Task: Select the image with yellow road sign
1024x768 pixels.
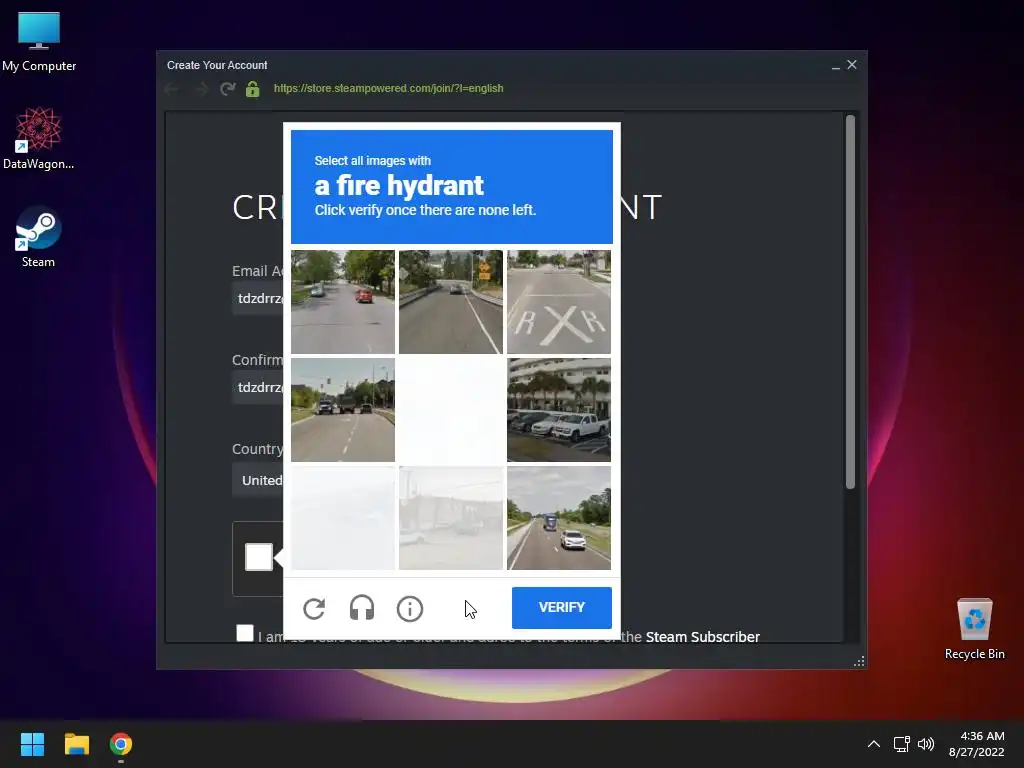Action: coord(451,302)
